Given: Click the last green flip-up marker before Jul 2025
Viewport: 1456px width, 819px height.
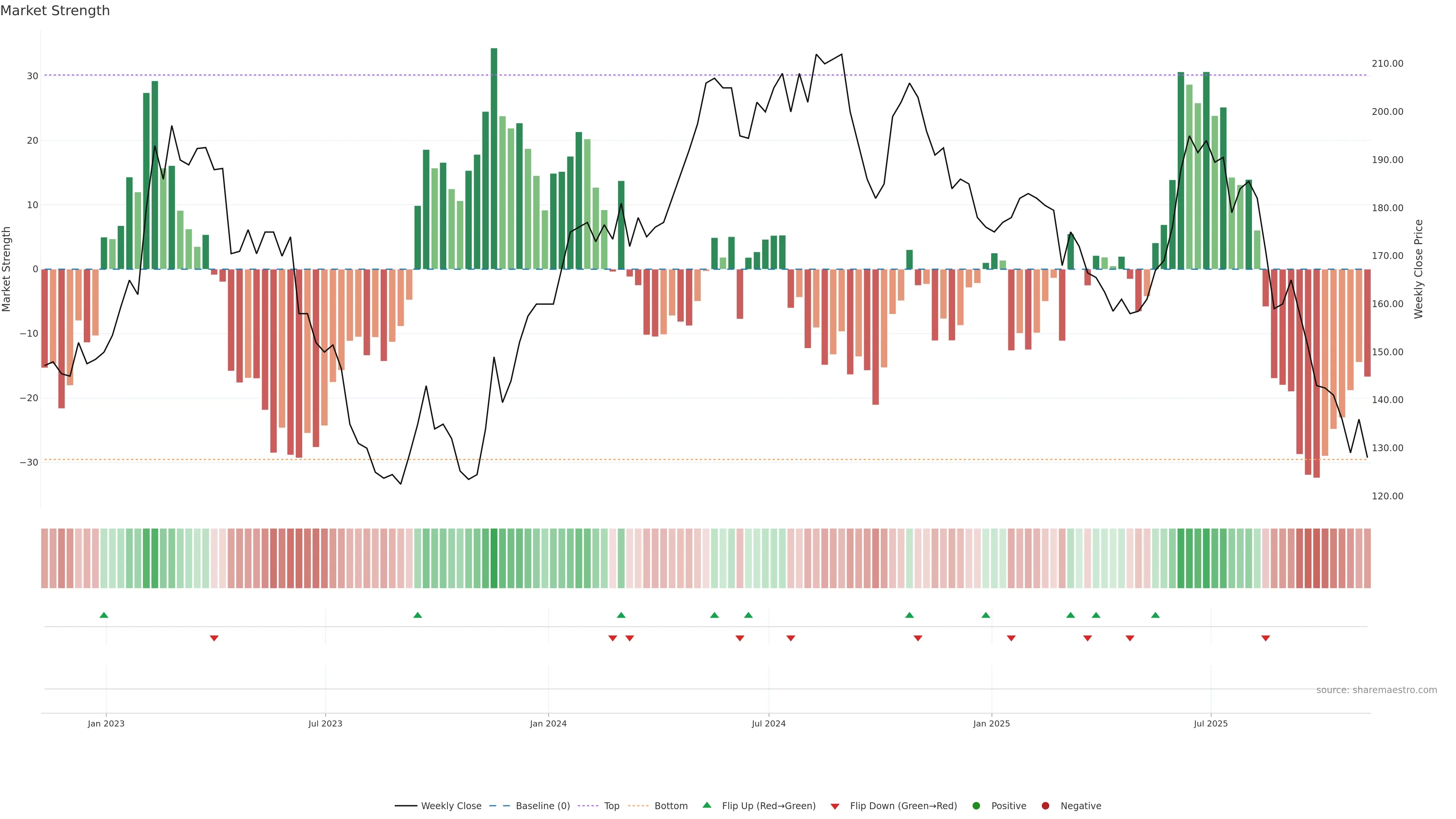Looking at the screenshot, I should [1155, 615].
